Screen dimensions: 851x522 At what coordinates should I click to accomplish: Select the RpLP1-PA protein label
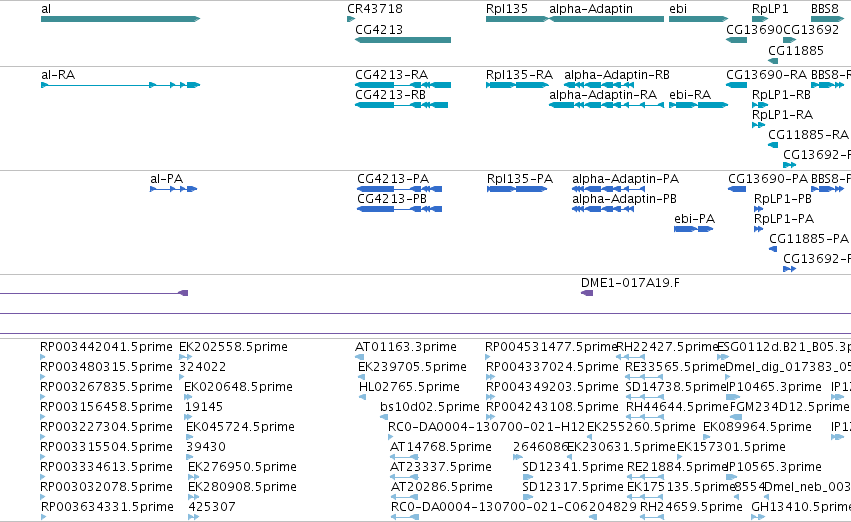(784, 219)
